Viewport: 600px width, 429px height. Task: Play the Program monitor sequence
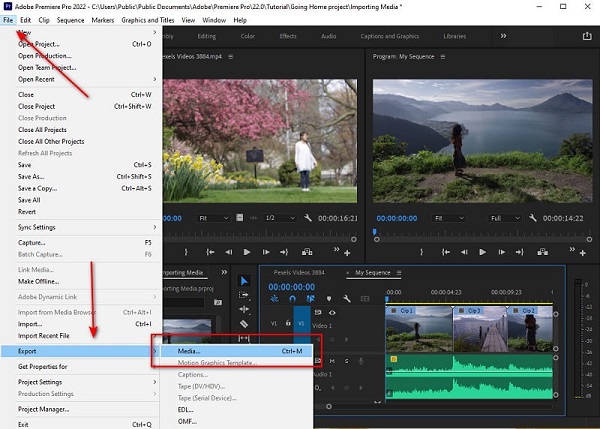(483, 252)
